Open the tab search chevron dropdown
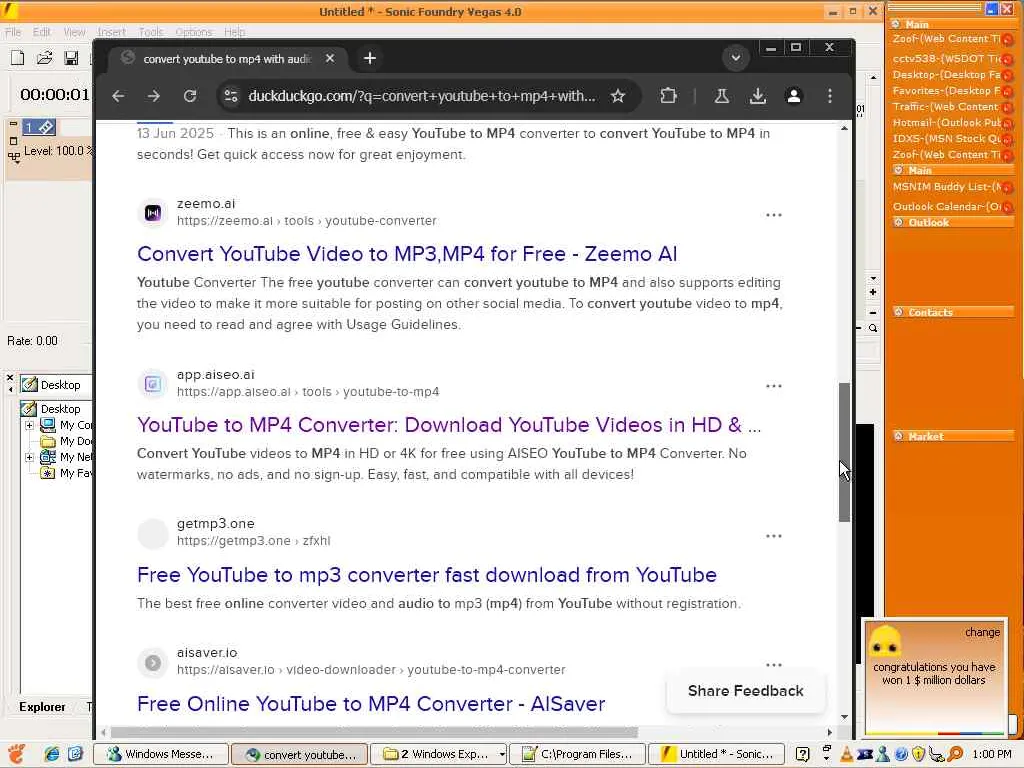Screen dimensions: 1024x768 [x=735, y=58]
